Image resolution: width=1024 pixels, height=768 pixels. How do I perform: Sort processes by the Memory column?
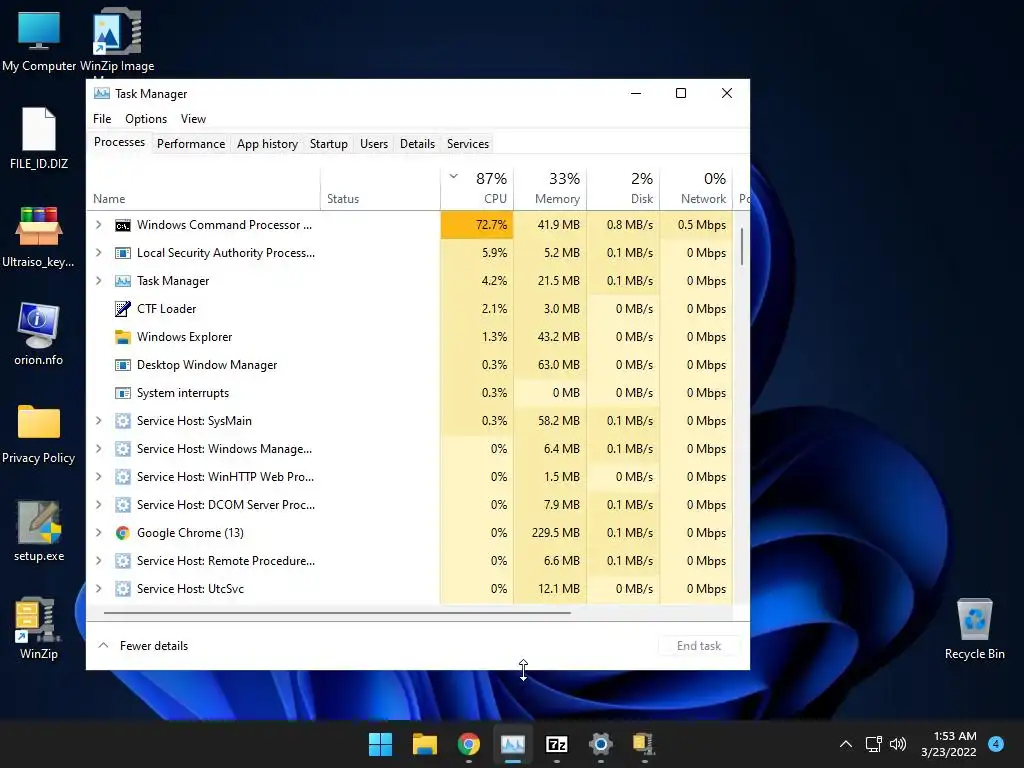[551, 189]
